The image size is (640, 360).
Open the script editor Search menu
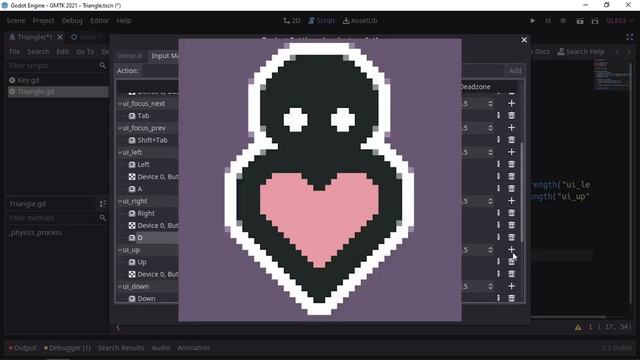pyautogui.click(x=38, y=51)
